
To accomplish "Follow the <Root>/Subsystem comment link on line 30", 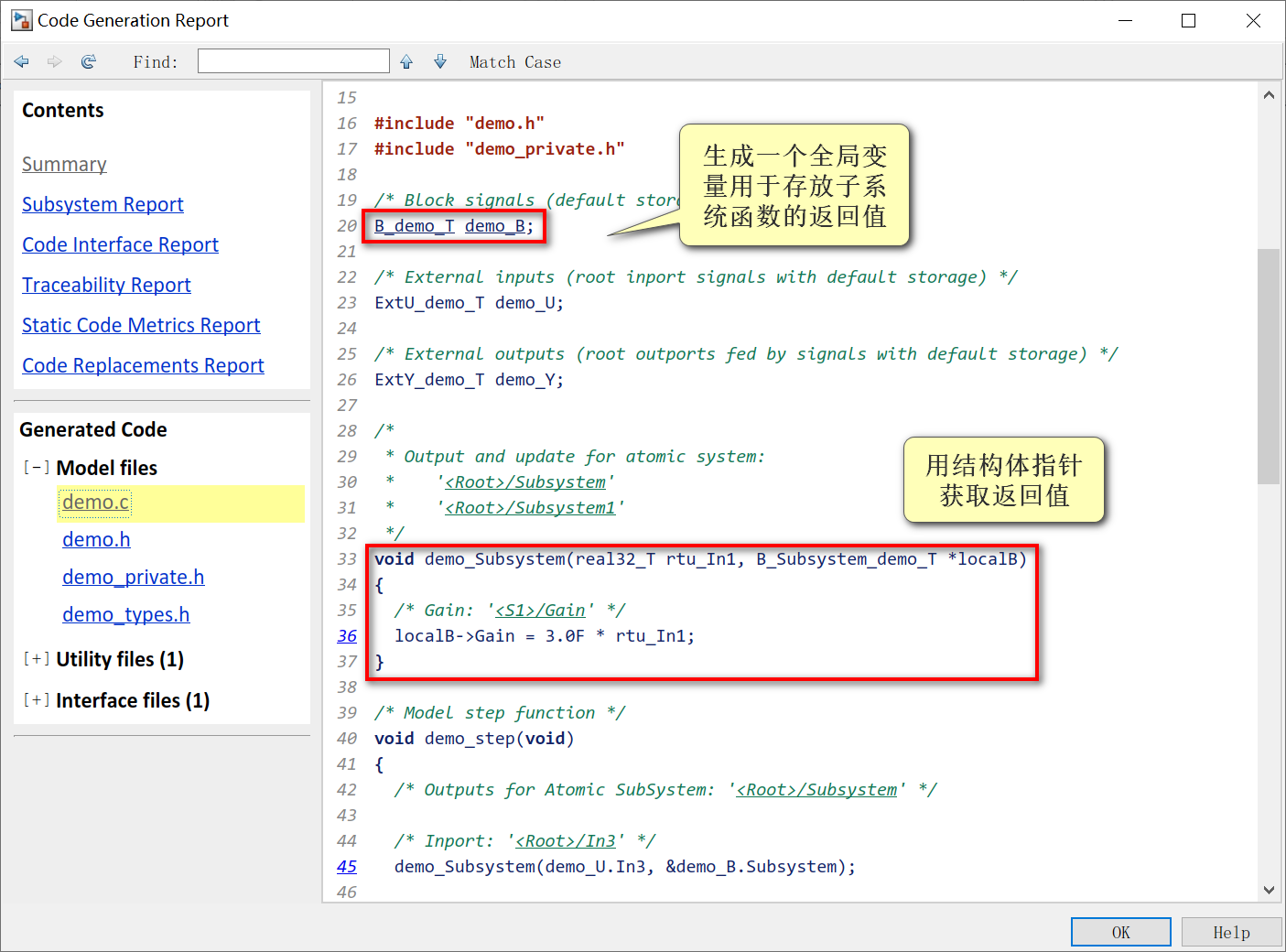I will (x=525, y=482).
